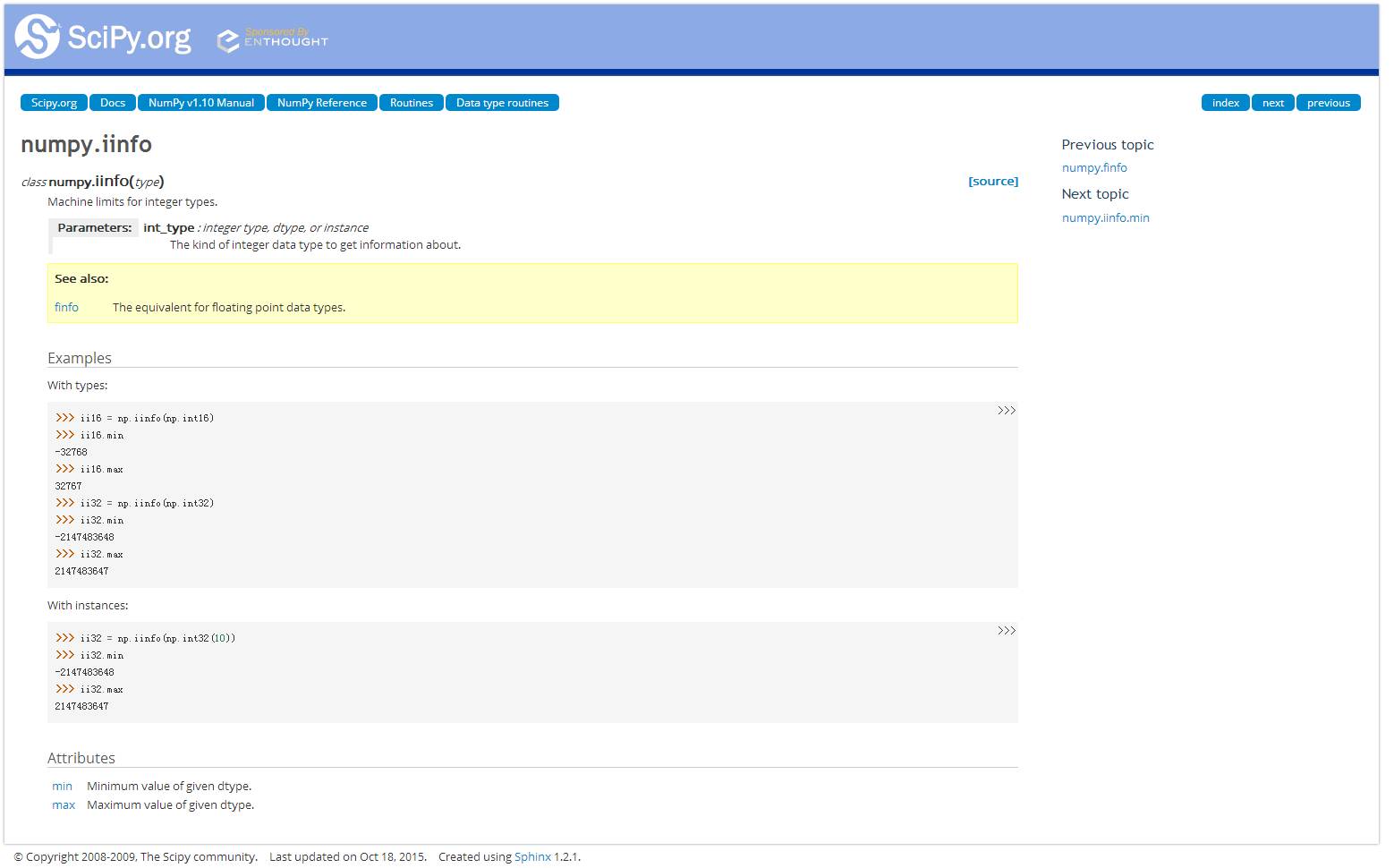The width and height of the screenshot is (1394, 868).
Task: Go to the next page button
Action: (x=1272, y=103)
